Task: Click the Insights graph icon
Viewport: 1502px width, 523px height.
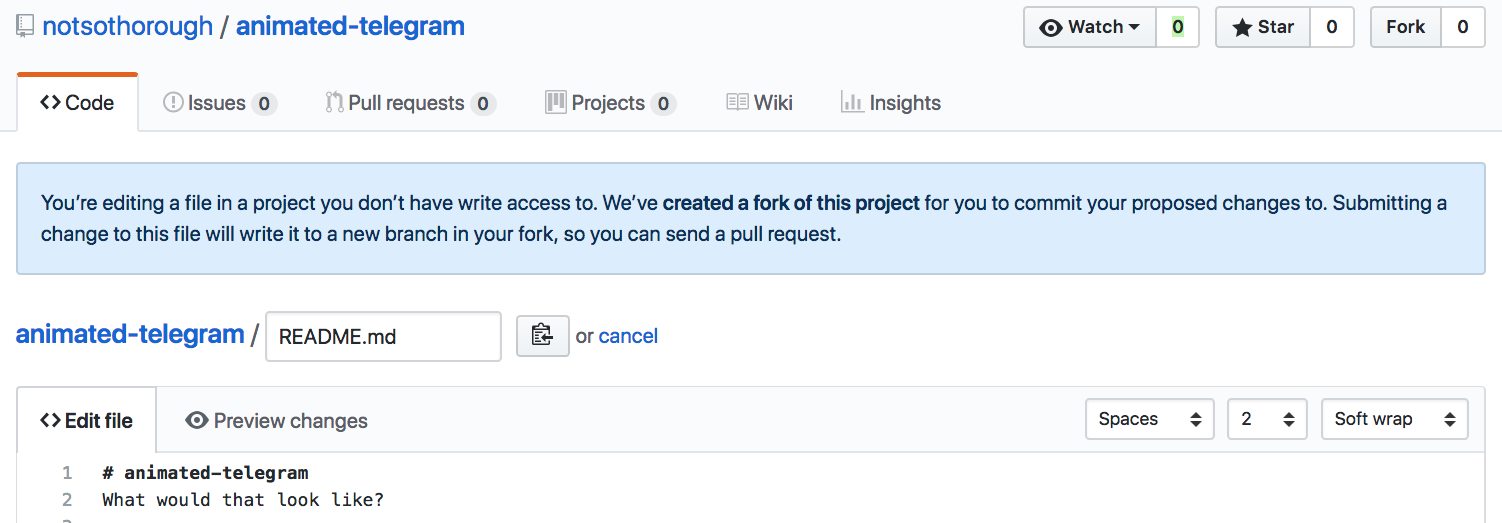Action: coord(852,102)
